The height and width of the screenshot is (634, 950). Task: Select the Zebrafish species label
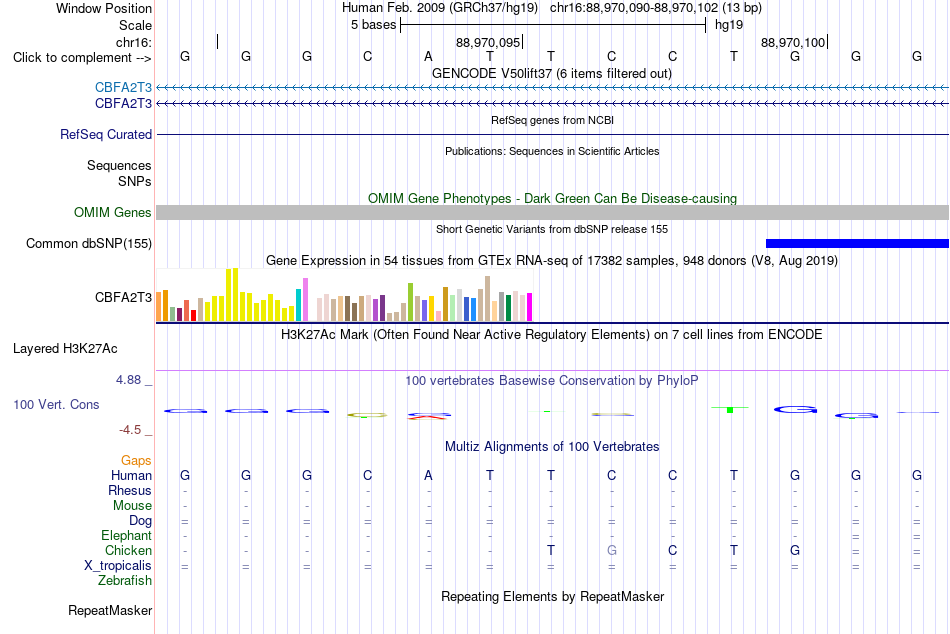tap(125, 581)
